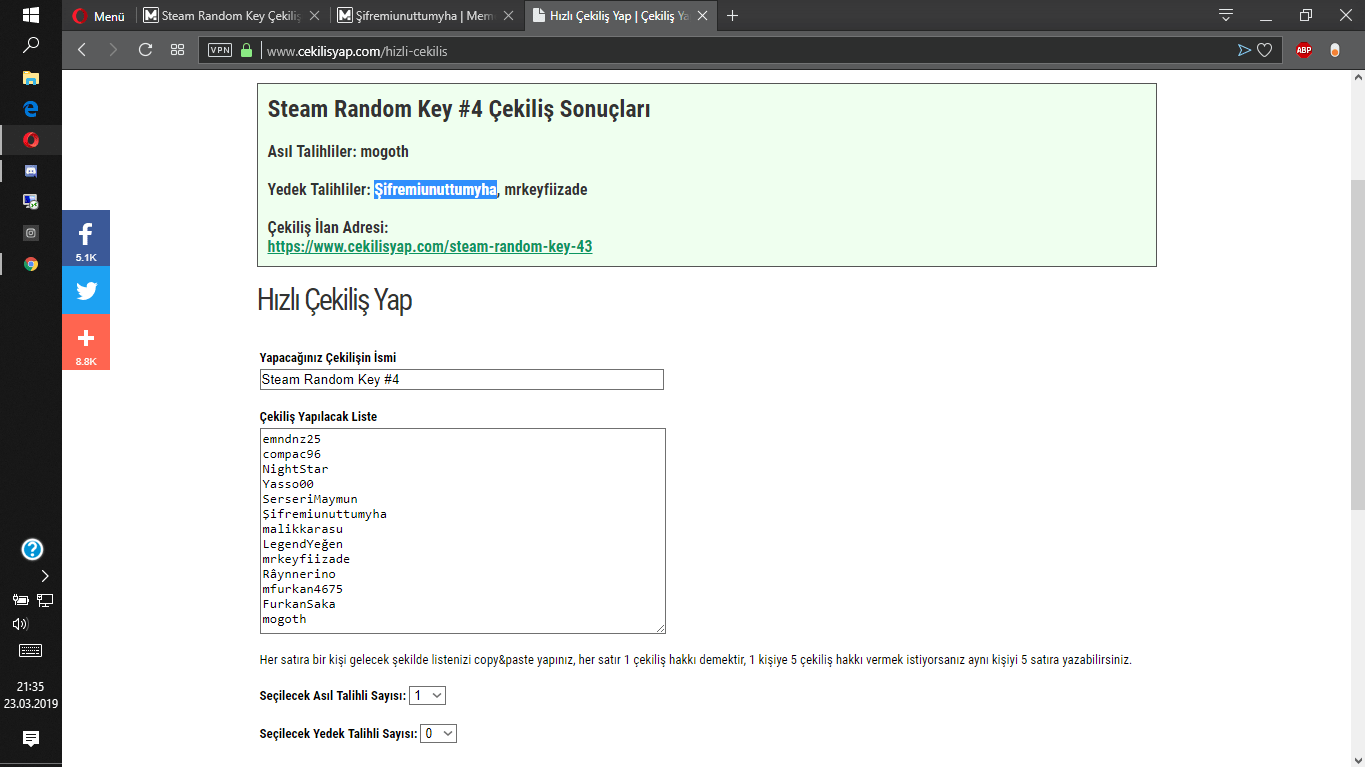The height and width of the screenshot is (767, 1365).
Task: Click the SerseriMaymun list entry
Action: [x=310, y=499]
